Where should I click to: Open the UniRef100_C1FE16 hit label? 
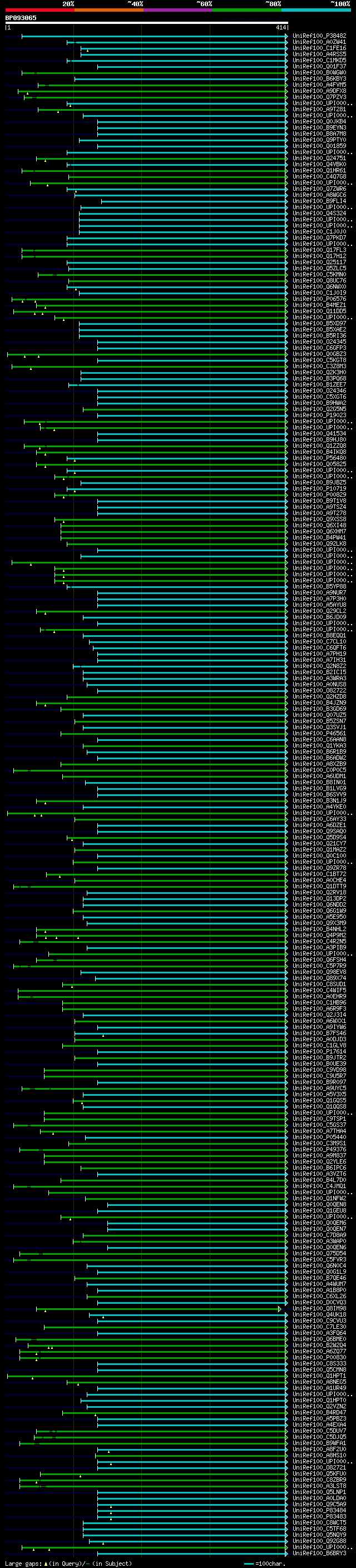tap(319, 48)
